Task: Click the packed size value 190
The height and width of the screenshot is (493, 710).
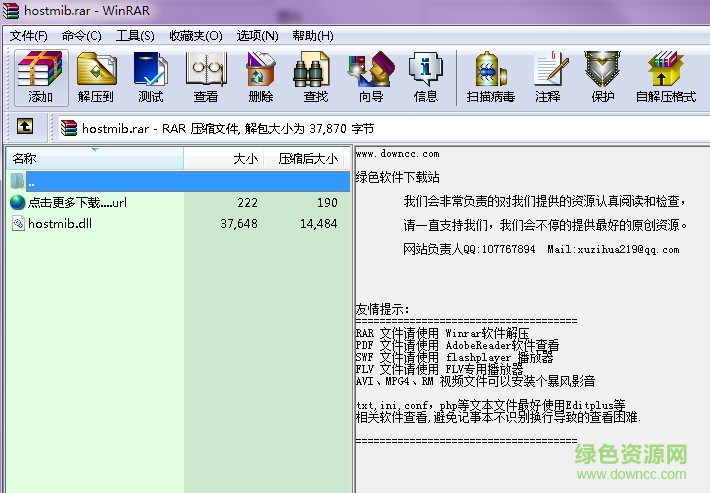Action: click(327, 203)
